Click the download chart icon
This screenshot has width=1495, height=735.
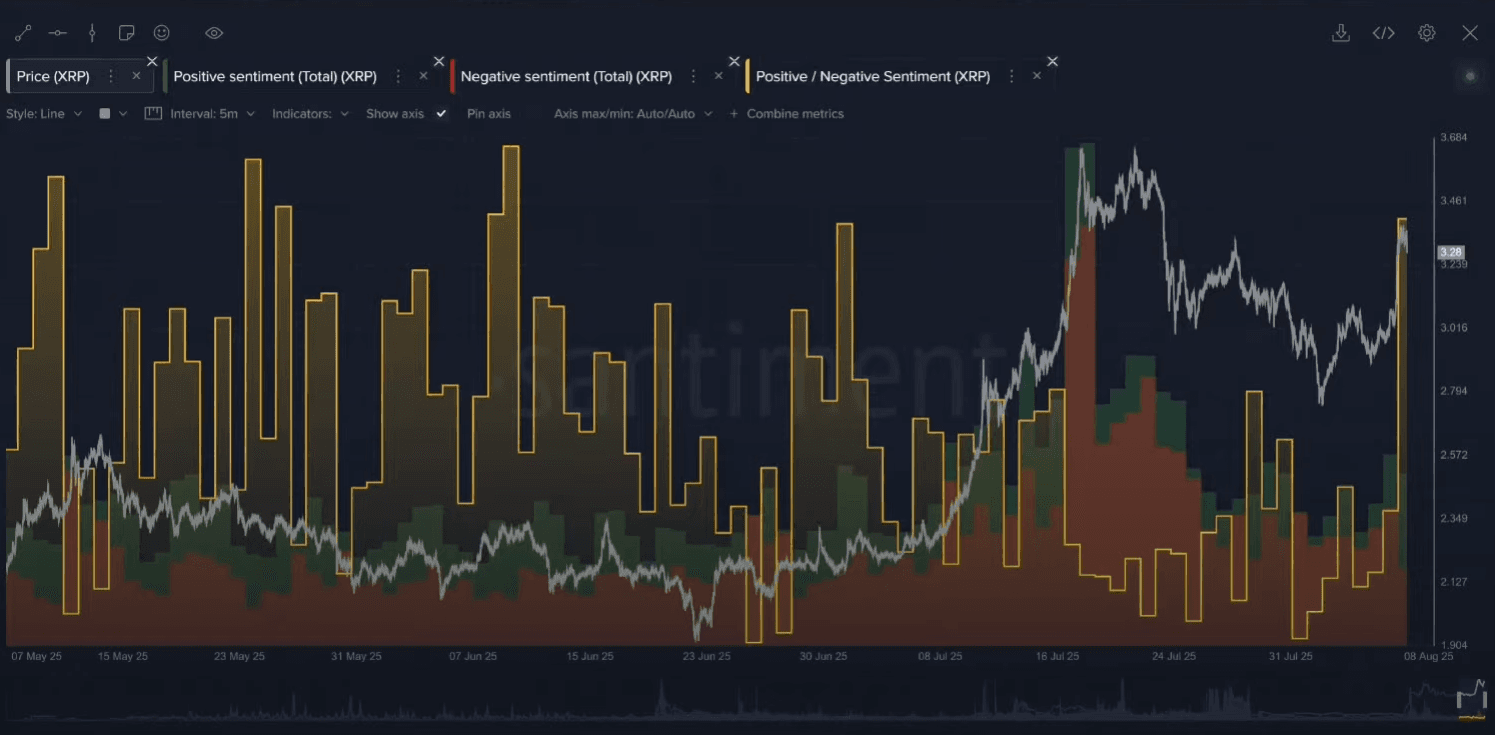[1341, 33]
